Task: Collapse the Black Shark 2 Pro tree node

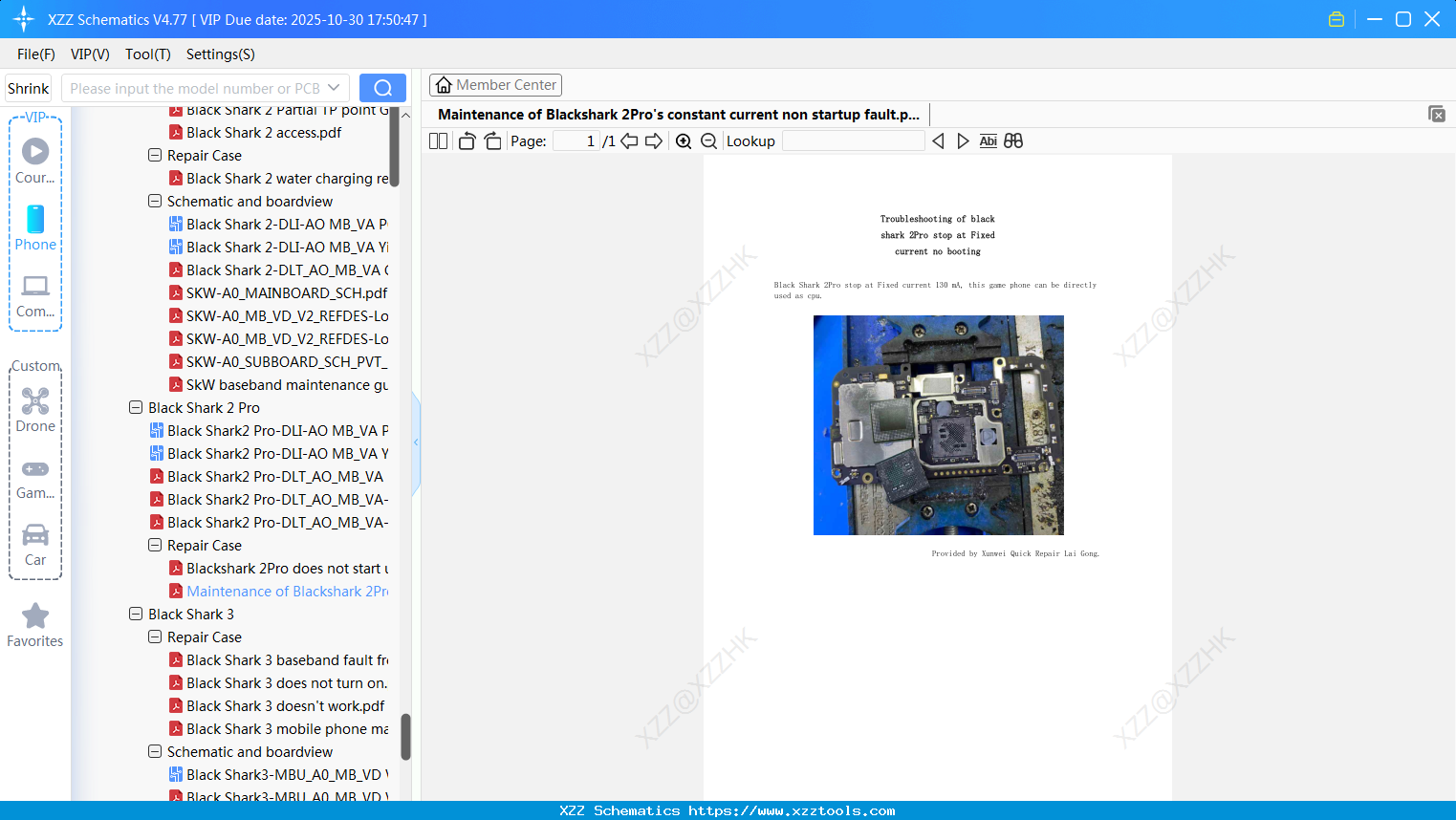Action: [135, 407]
